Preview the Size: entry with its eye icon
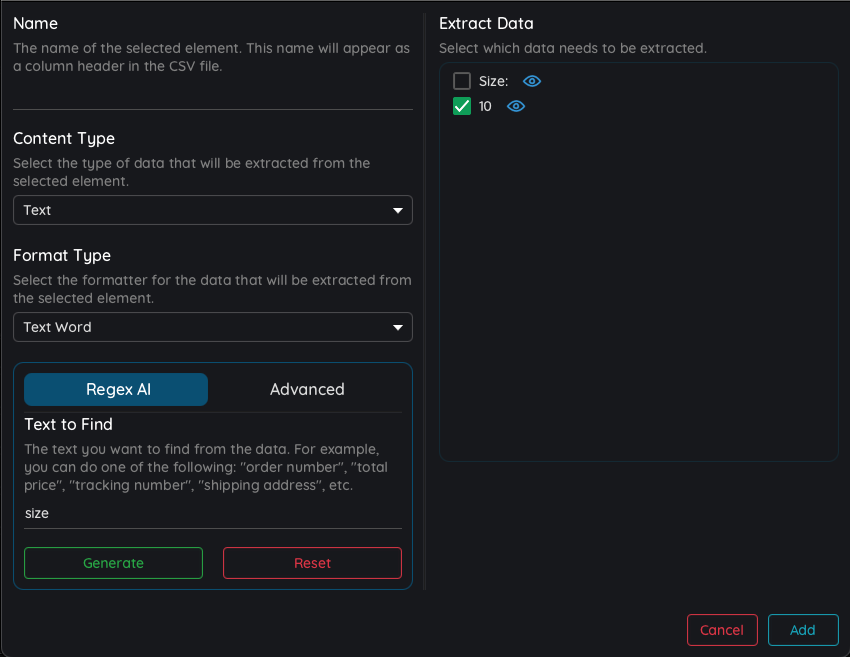Screen dimensions: 850x657 532,81
